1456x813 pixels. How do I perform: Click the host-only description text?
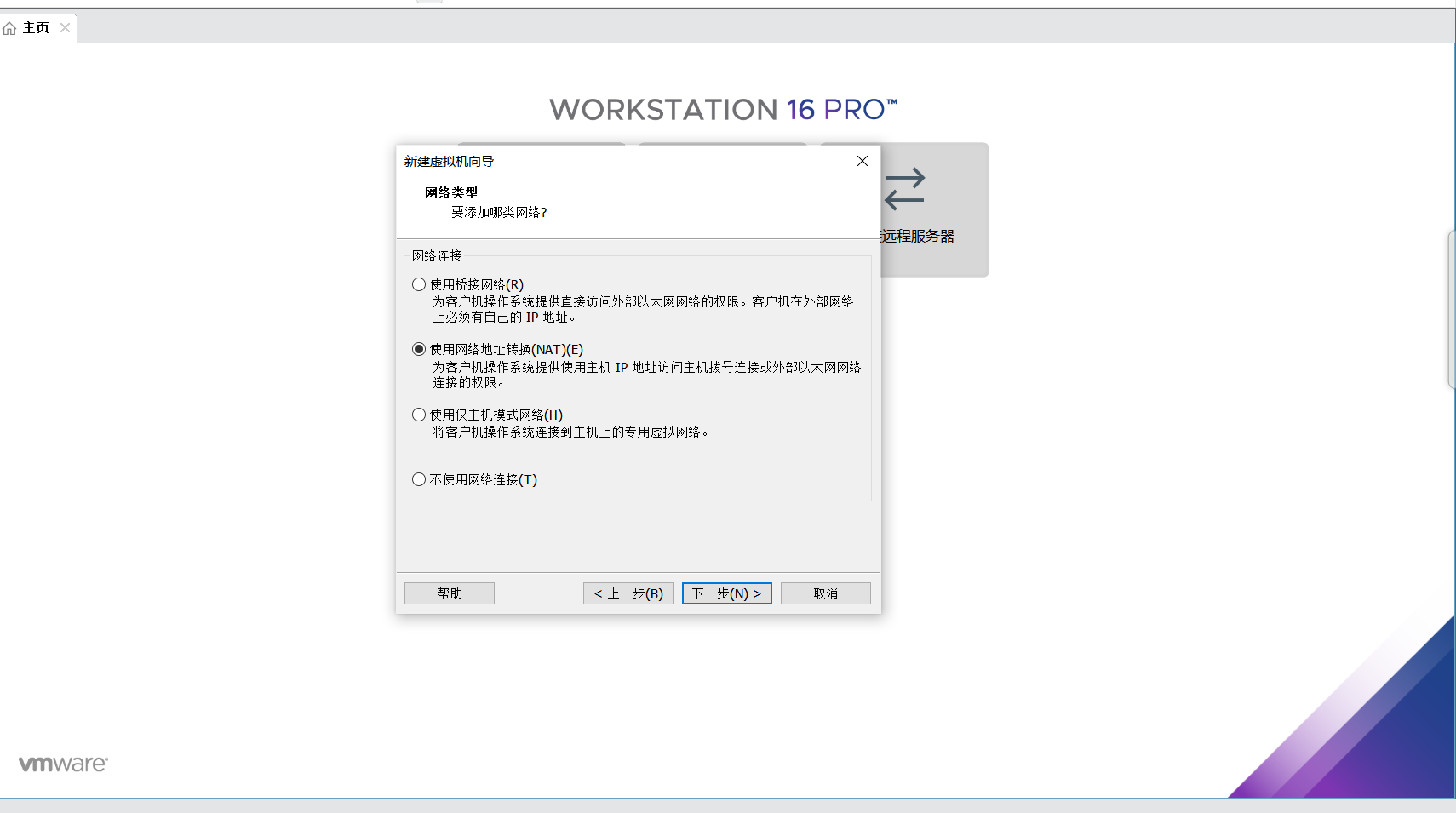pyautogui.click(x=570, y=432)
